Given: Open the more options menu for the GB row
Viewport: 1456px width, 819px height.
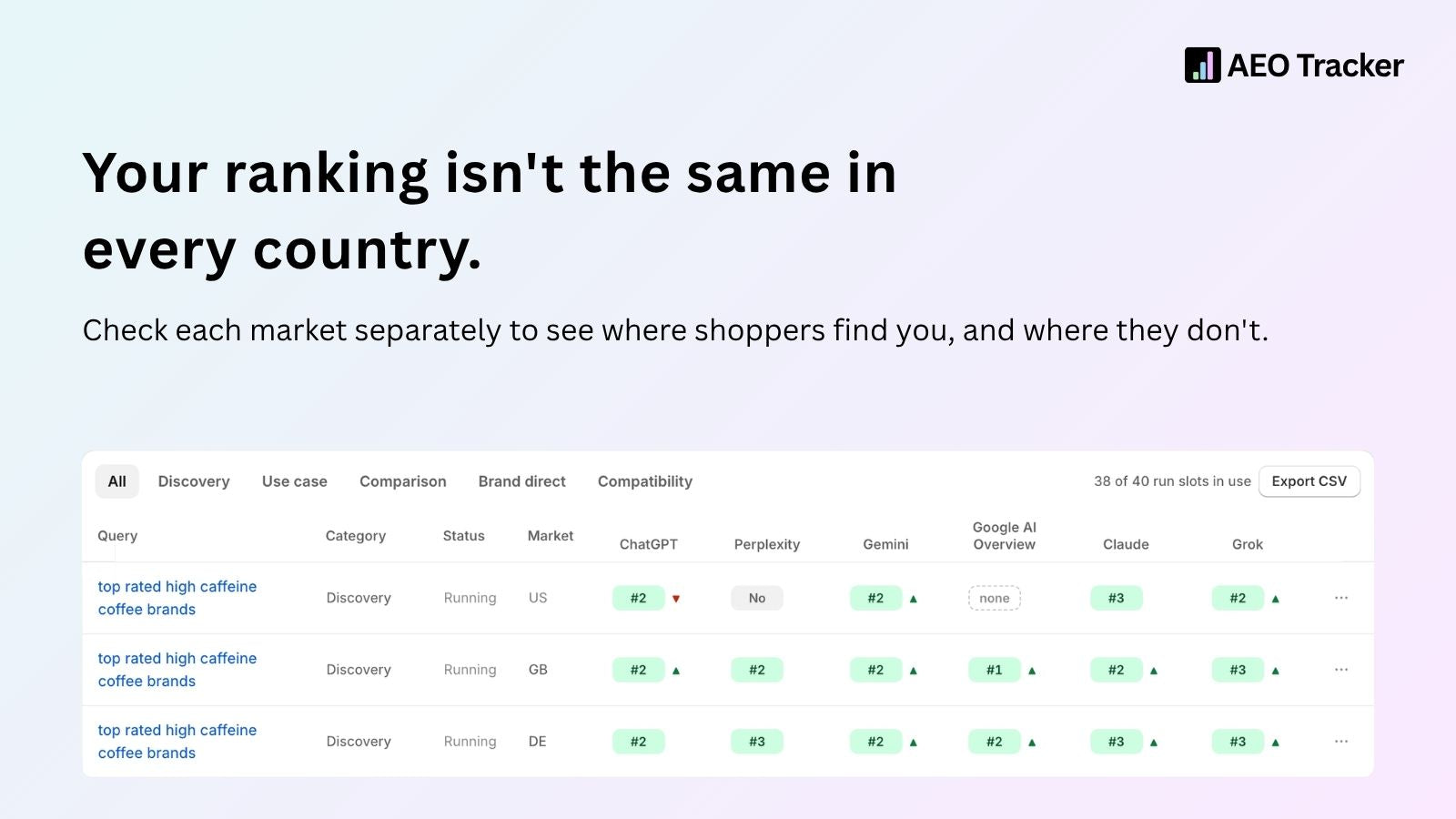Looking at the screenshot, I should (1341, 670).
